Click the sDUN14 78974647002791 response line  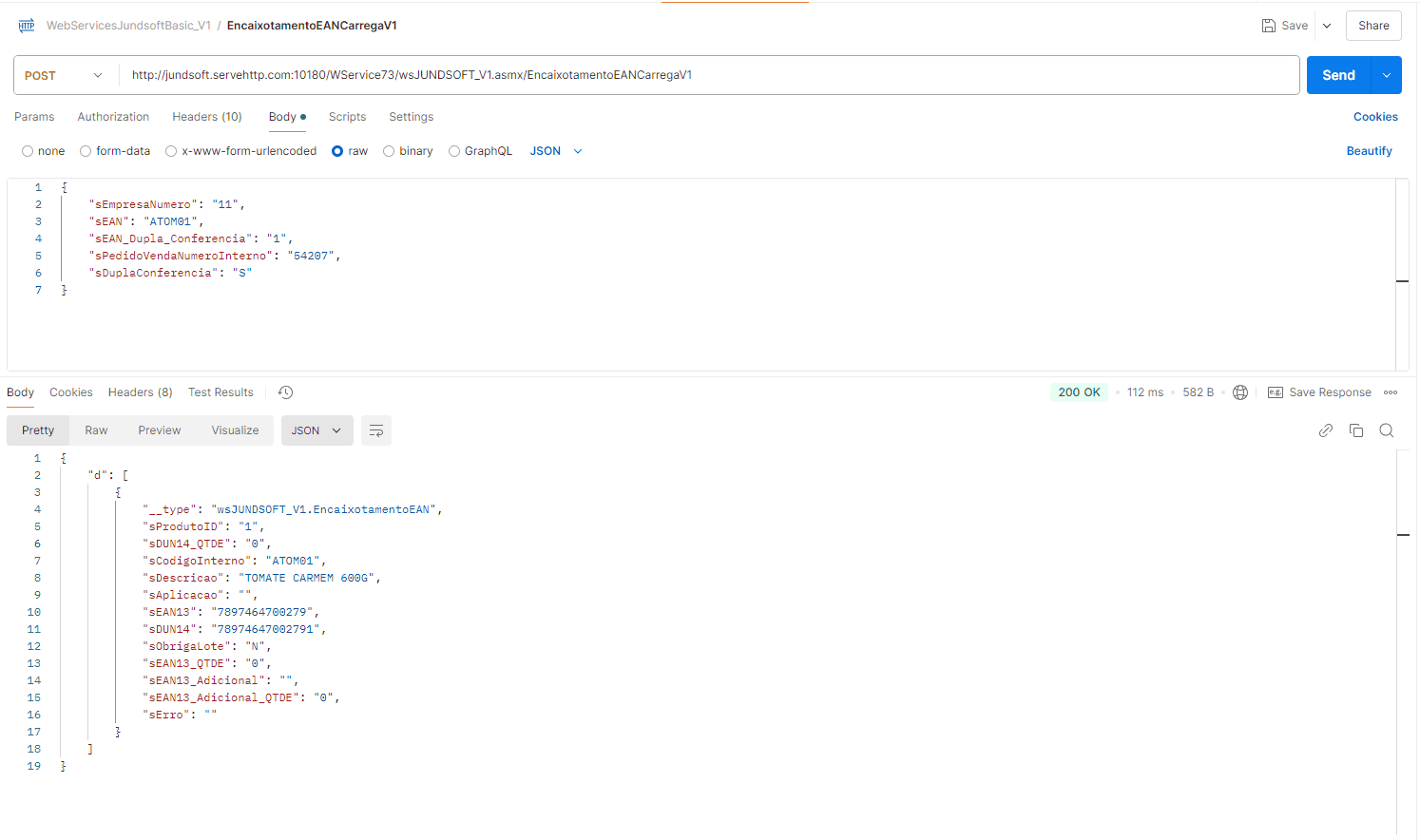click(x=235, y=629)
